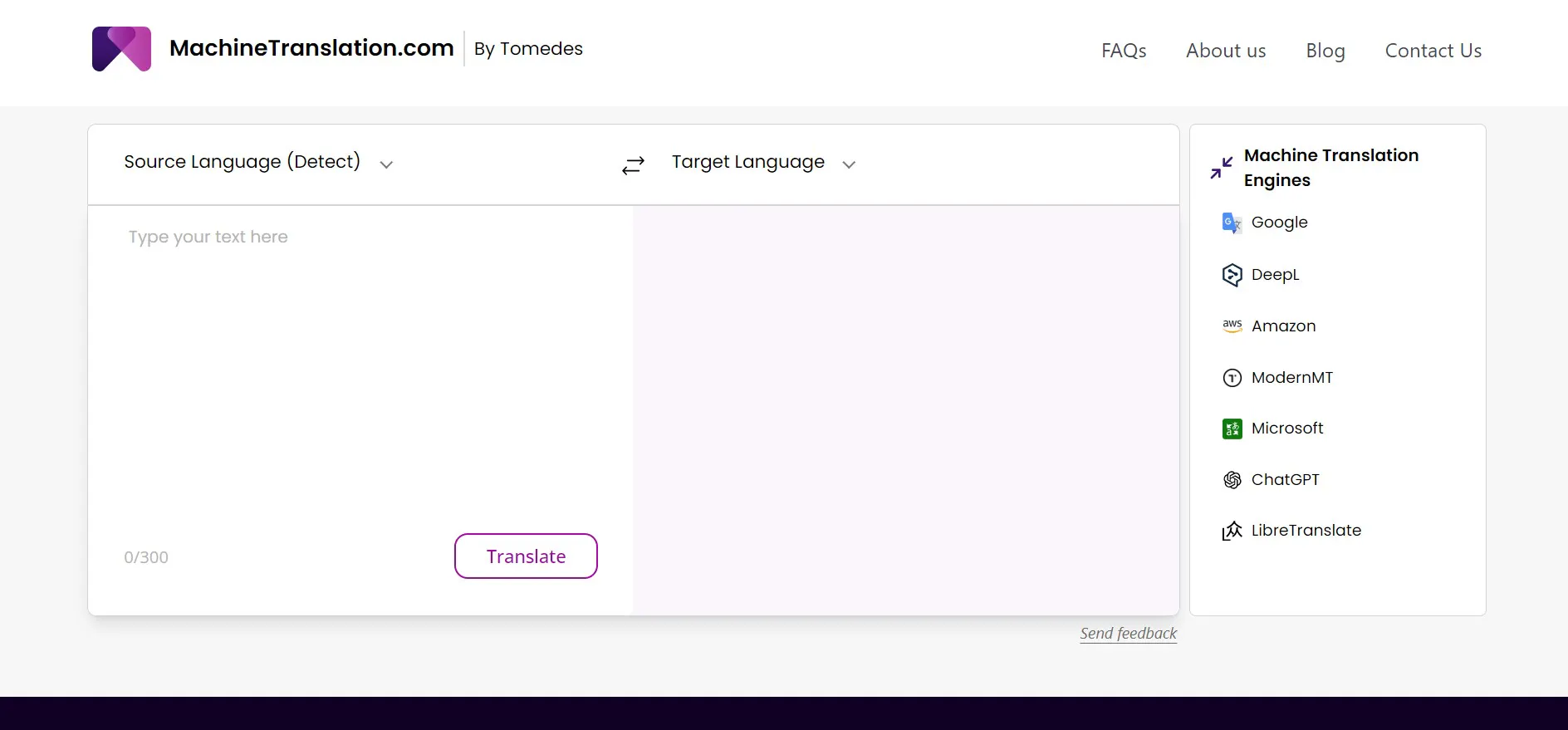Expand the target language chevron arrow
Viewport: 1568px width, 730px height.
tap(849, 164)
